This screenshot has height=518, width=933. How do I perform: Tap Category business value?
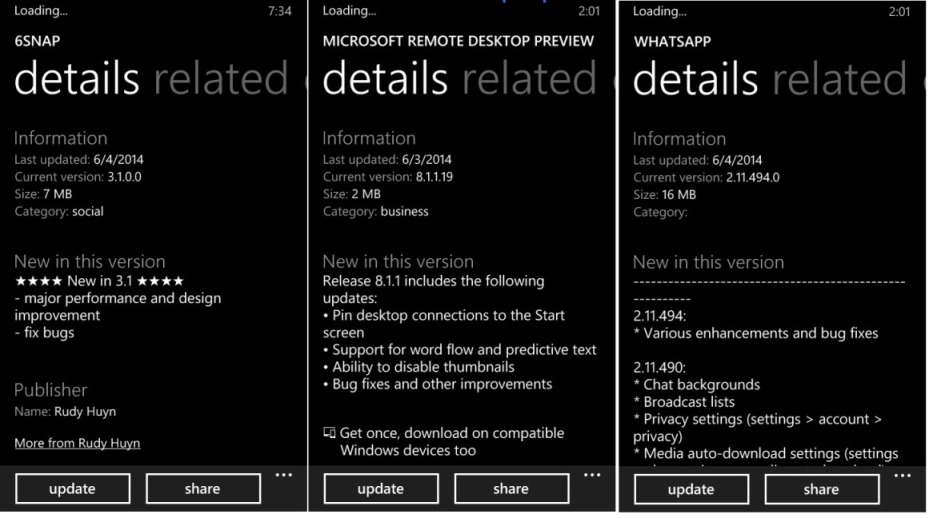405,211
